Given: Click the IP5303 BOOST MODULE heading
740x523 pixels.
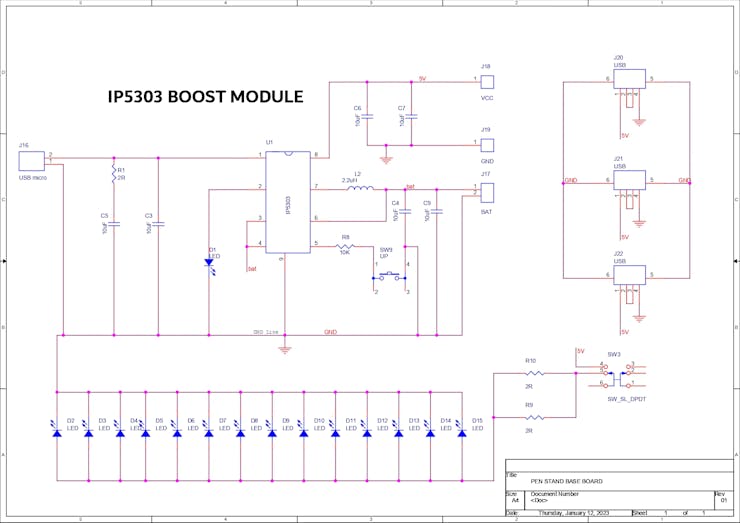Looking at the screenshot, I should pos(206,96).
